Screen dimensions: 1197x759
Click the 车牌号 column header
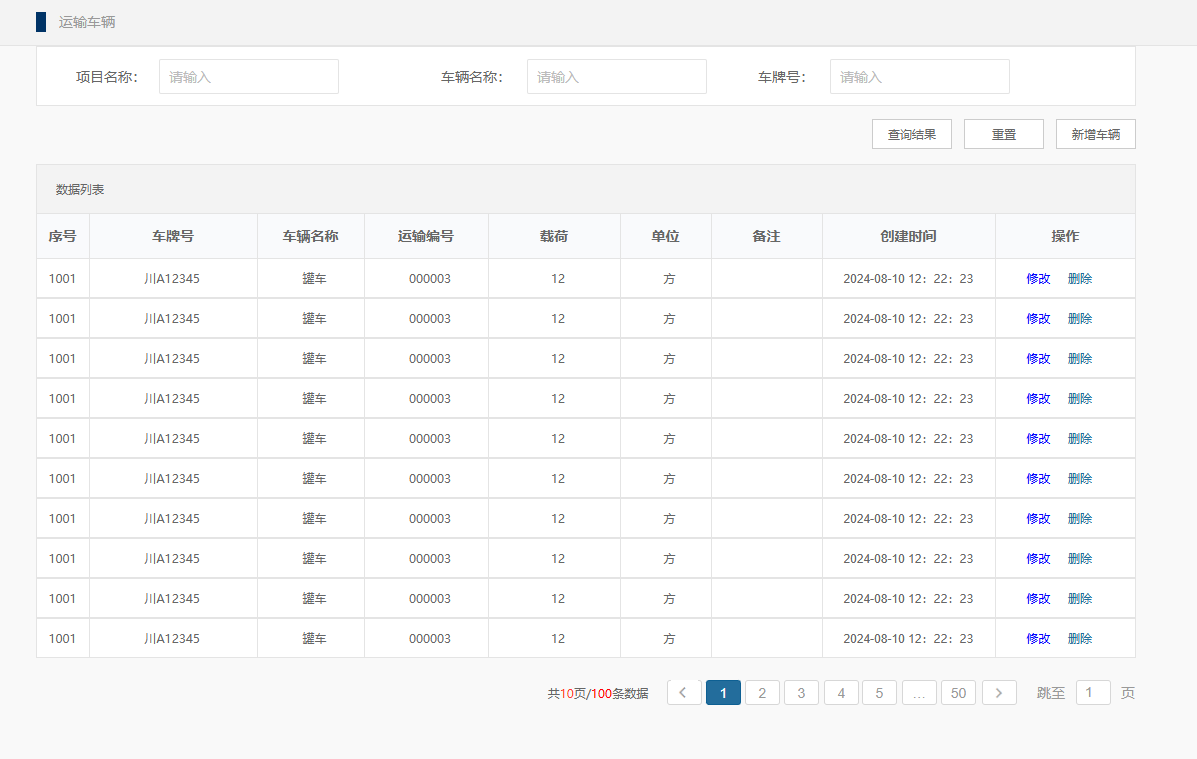[x=173, y=237]
